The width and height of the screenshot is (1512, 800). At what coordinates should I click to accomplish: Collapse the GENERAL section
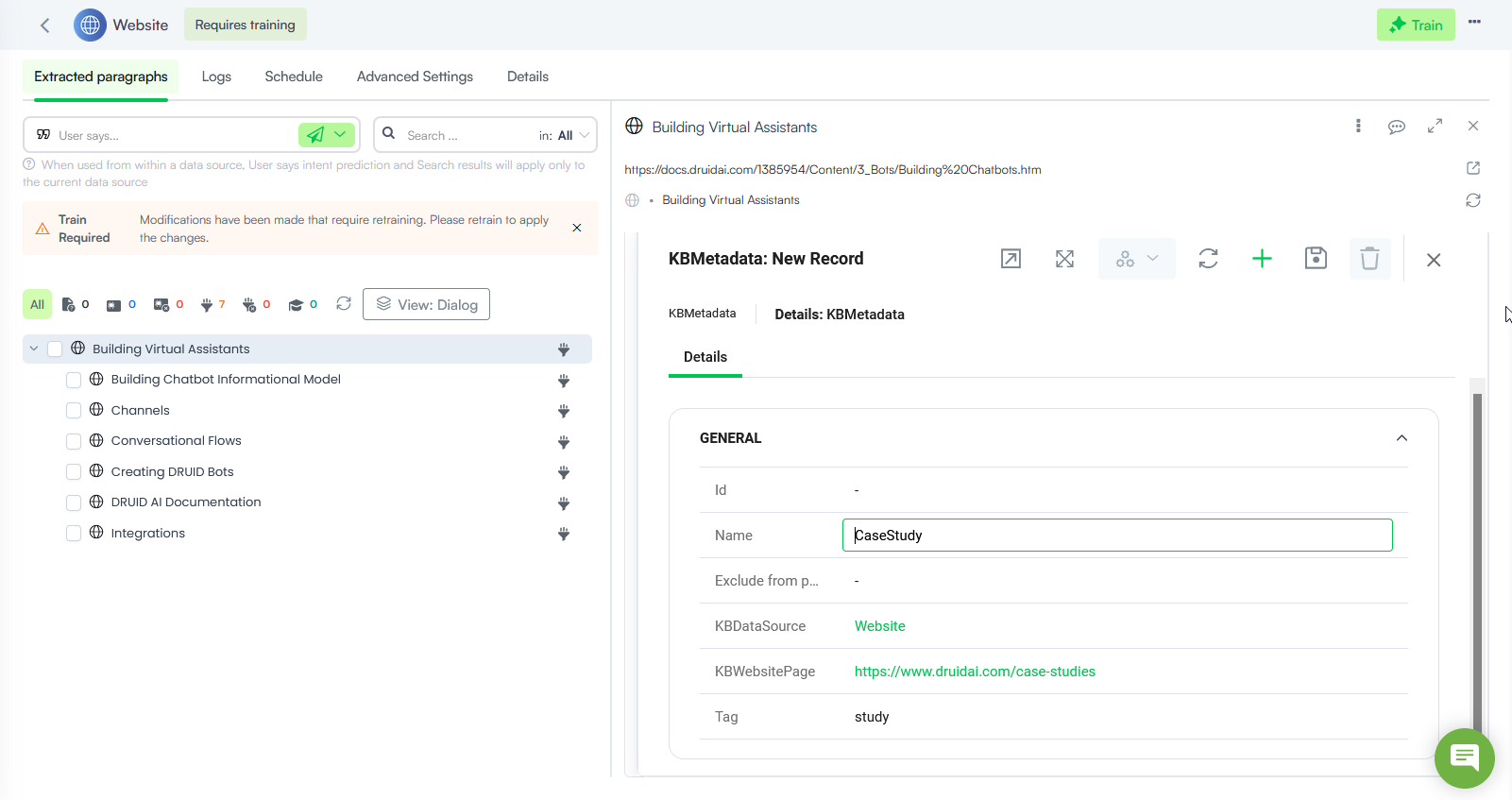coord(1402,438)
